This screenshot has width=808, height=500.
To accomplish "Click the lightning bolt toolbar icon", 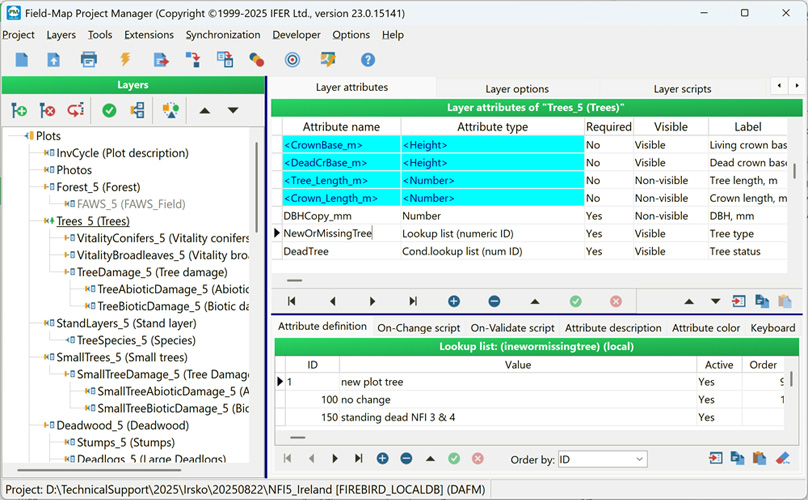I will (125, 60).
